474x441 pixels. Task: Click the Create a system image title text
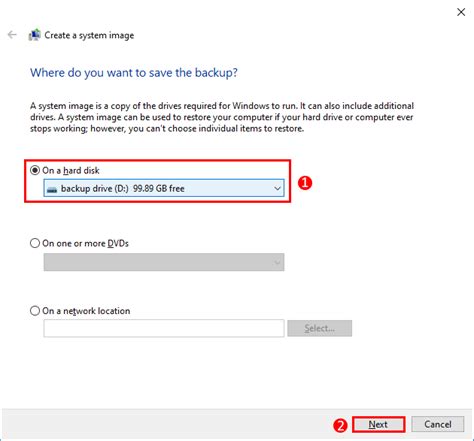coord(89,35)
